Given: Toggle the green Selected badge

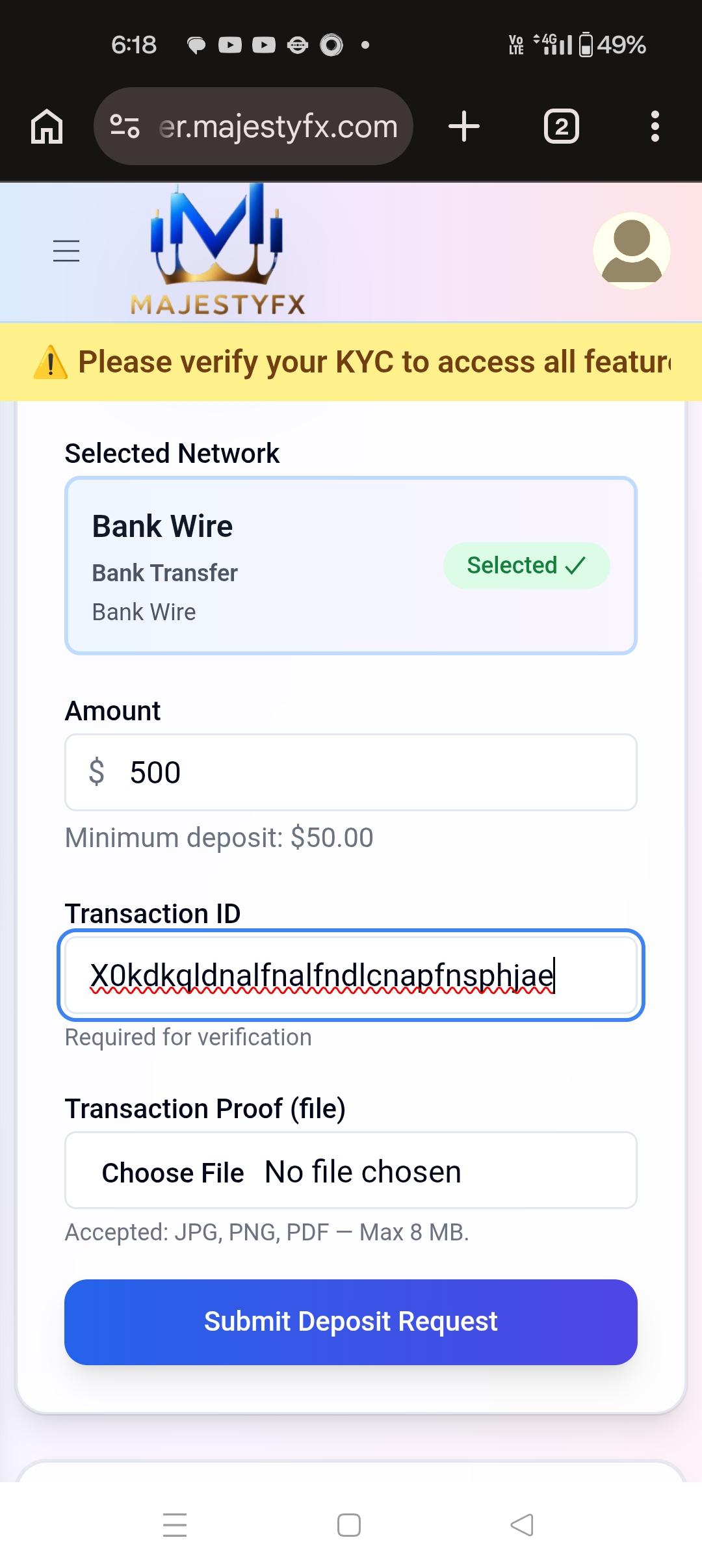Looking at the screenshot, I should (x=526, y=566).
